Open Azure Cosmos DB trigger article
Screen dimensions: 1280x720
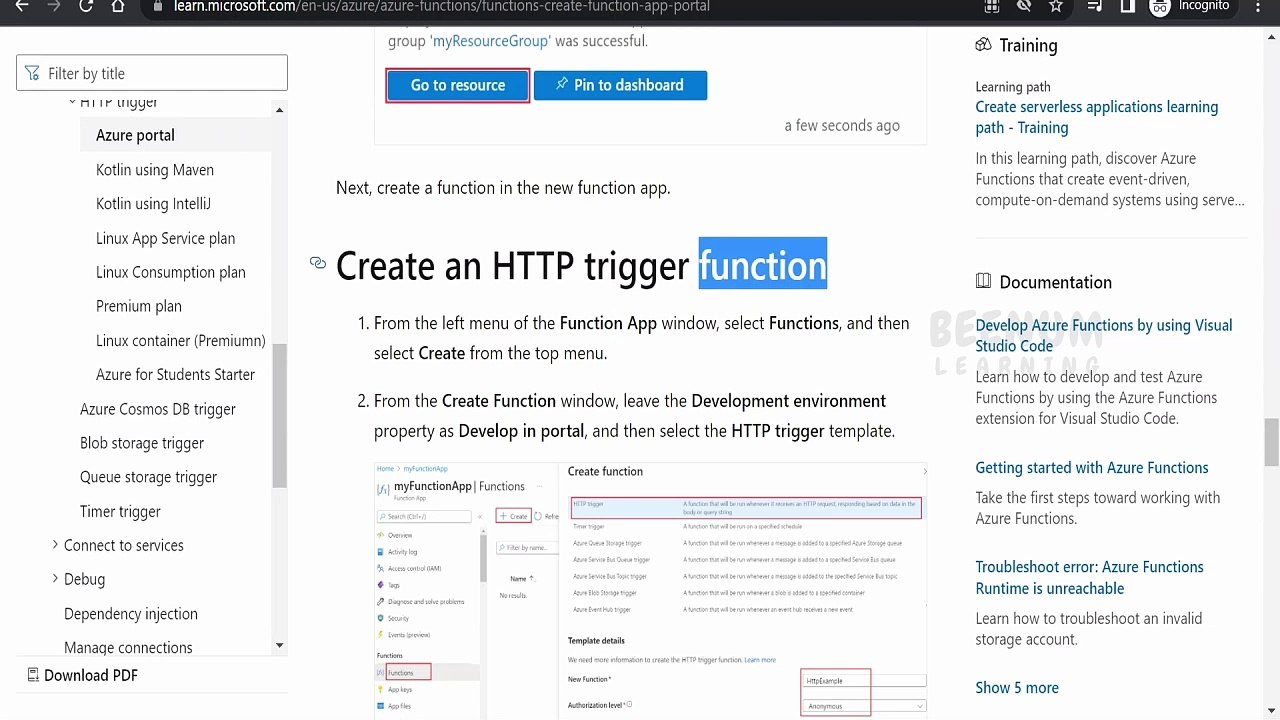pos(158,409)
